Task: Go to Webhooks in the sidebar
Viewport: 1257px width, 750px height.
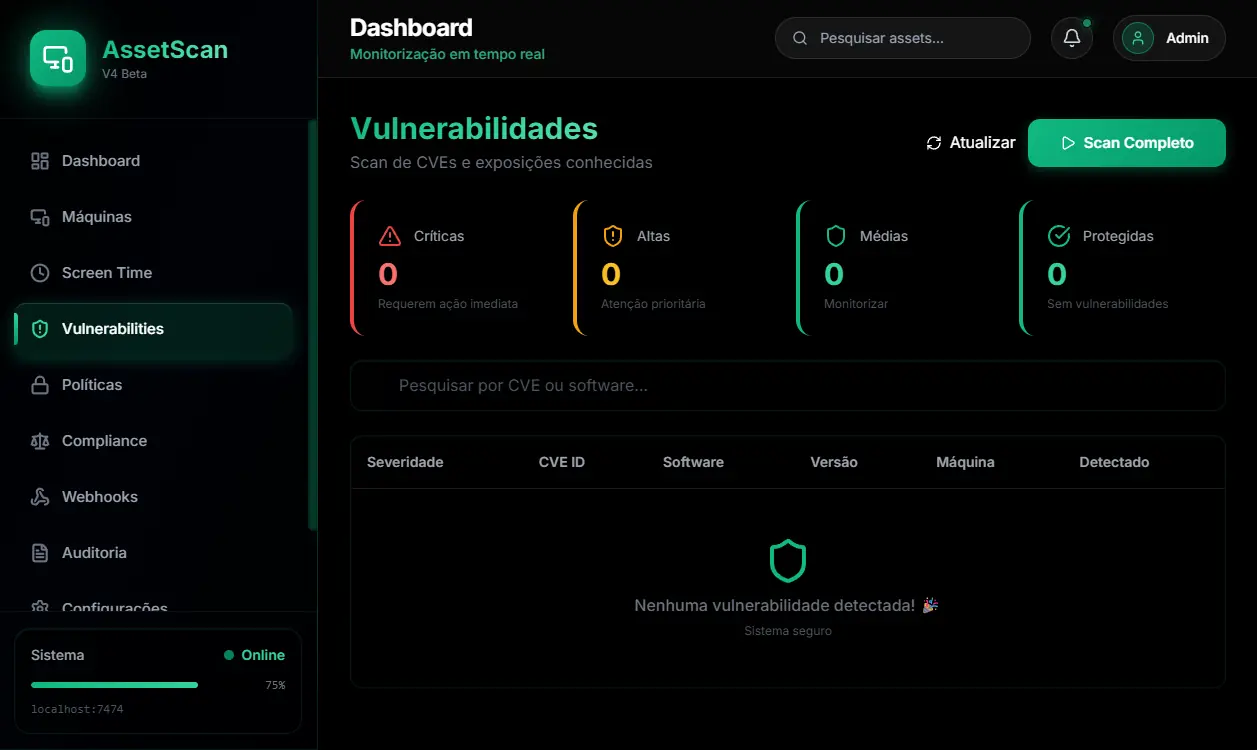Action: pyautogui.click(x=154, y=497)
